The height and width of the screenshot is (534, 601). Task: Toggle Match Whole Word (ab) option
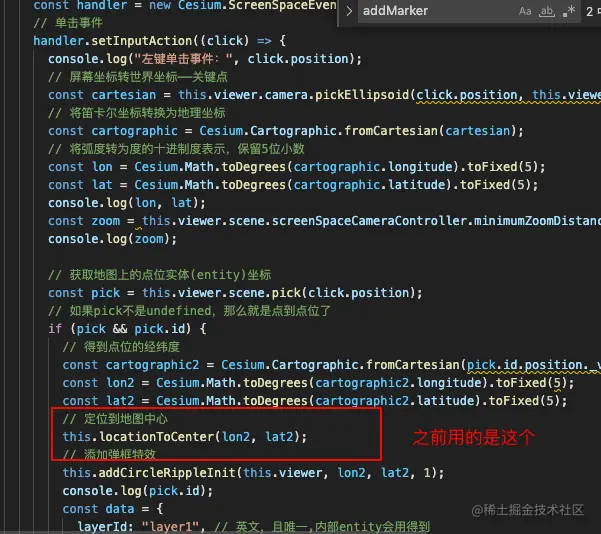pos(547,11)
